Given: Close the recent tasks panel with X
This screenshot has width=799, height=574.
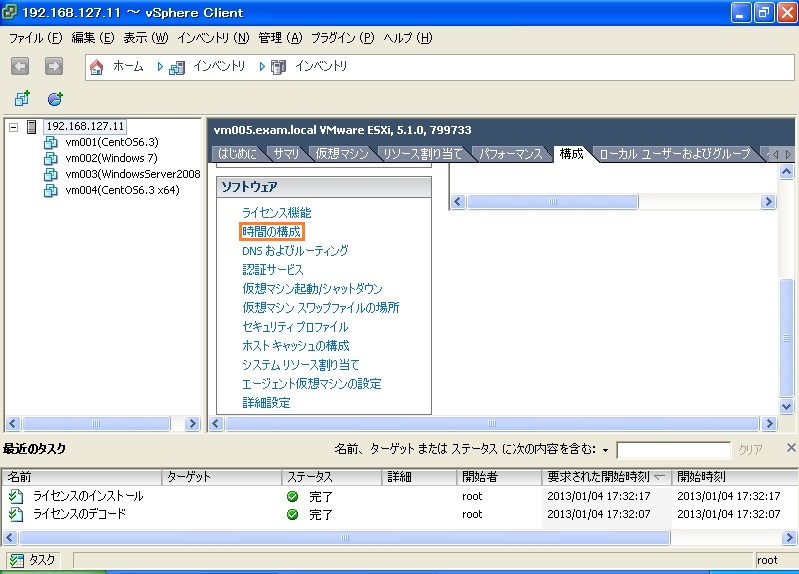Looking at the screenshot, I should [x=791, y=448].
